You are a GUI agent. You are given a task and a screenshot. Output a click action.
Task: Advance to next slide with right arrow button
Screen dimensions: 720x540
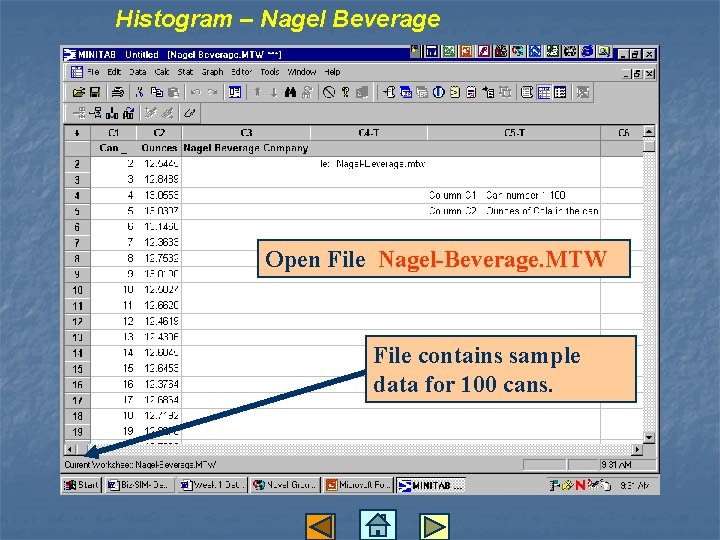(434, 526)
